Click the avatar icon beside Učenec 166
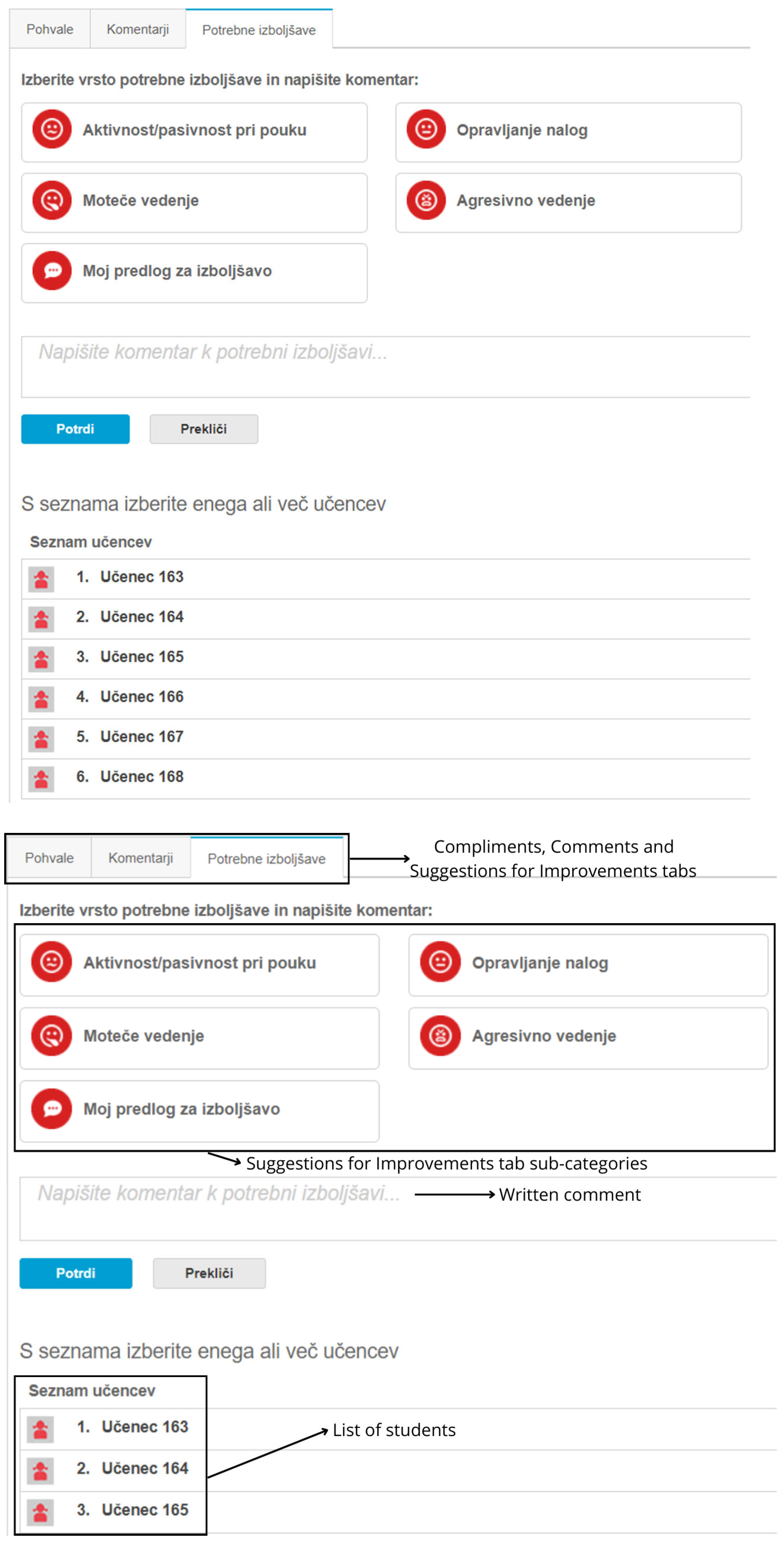 pyautogui.click(x=41, y=699)
